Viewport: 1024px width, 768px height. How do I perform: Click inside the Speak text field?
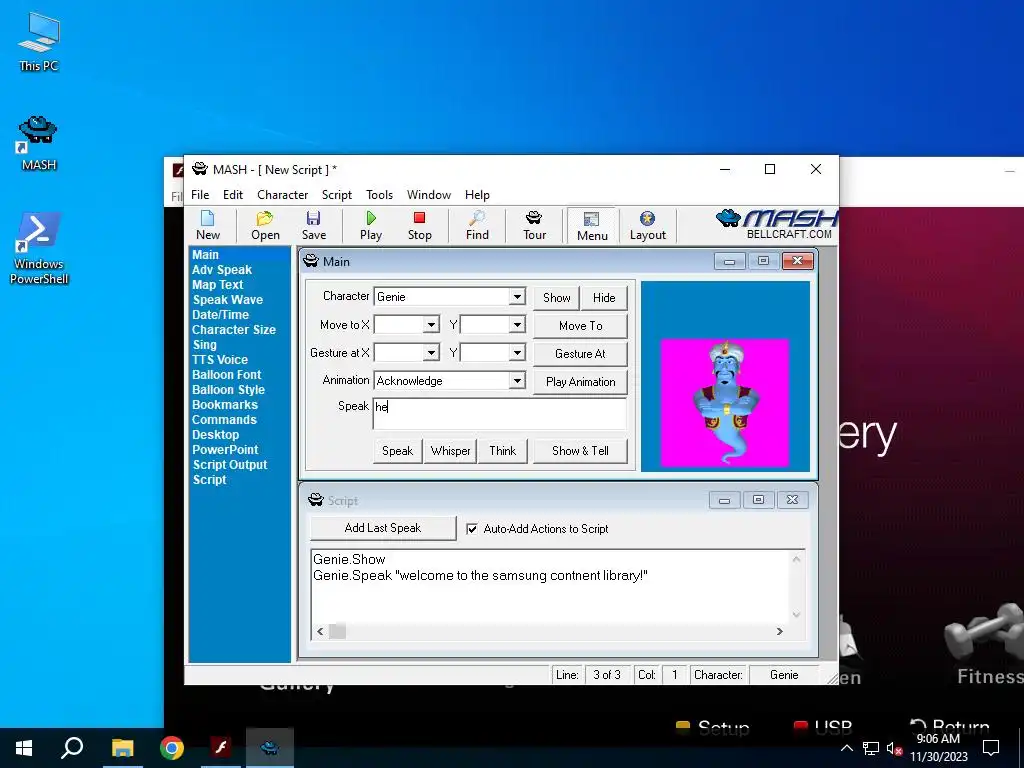[500, 413]
